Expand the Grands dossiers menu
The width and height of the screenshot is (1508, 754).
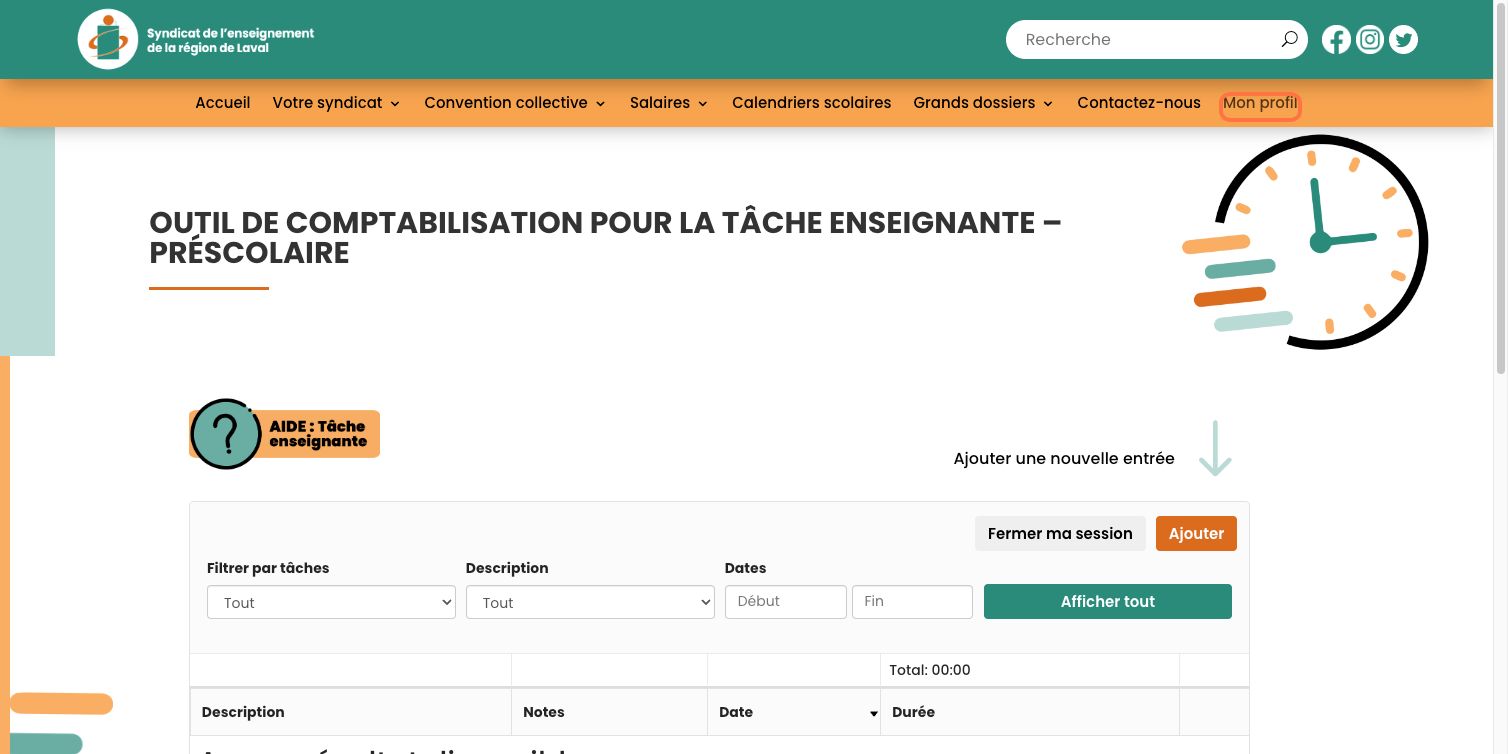pyautogui.click(x=982, y=103)
